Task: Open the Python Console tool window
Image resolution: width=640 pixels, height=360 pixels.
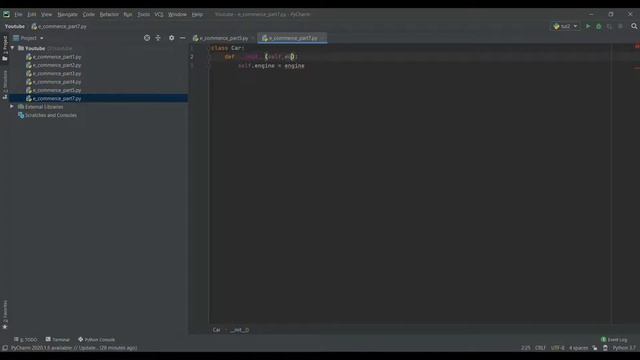Action: click(x=96, y=340)
